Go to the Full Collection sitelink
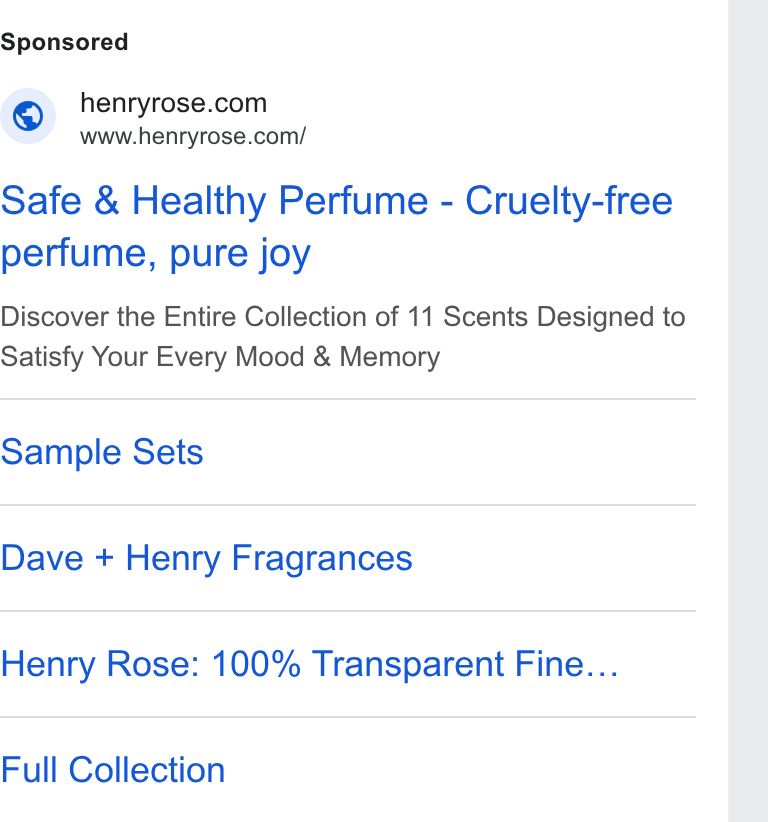Image resolution: width=768 pixels, height=822 pixels. (113, 770)
